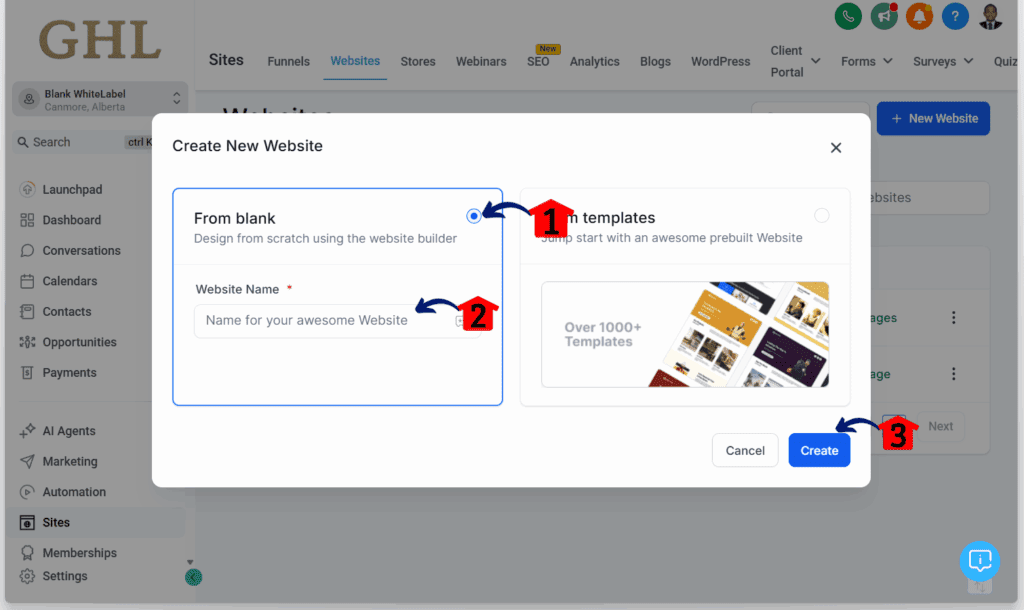Click the AI Agents sparkle icon
The image size is (1024, 610).
pos(27,431)
